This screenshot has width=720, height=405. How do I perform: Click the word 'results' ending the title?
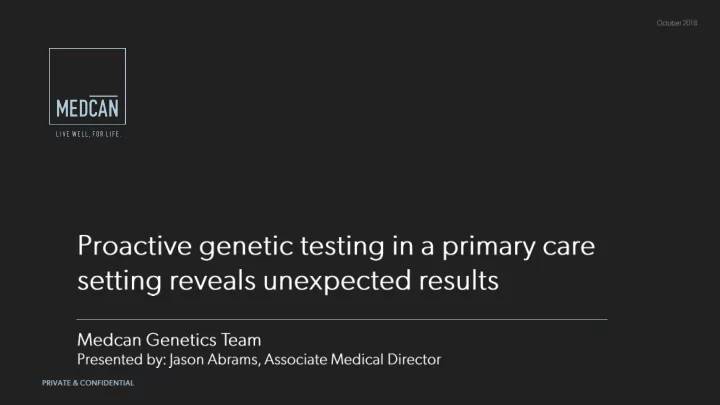(x=458, y=280)
